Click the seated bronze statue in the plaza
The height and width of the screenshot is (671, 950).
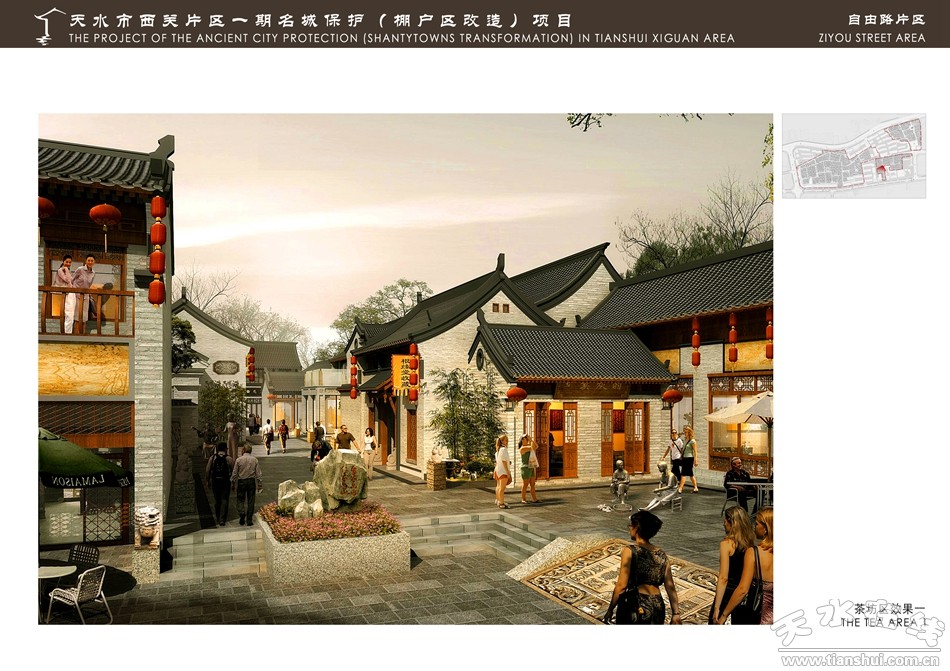point(620,484)
